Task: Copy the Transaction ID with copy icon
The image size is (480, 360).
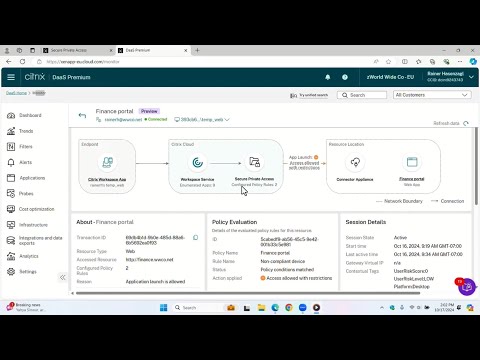Action: point(195,237)
